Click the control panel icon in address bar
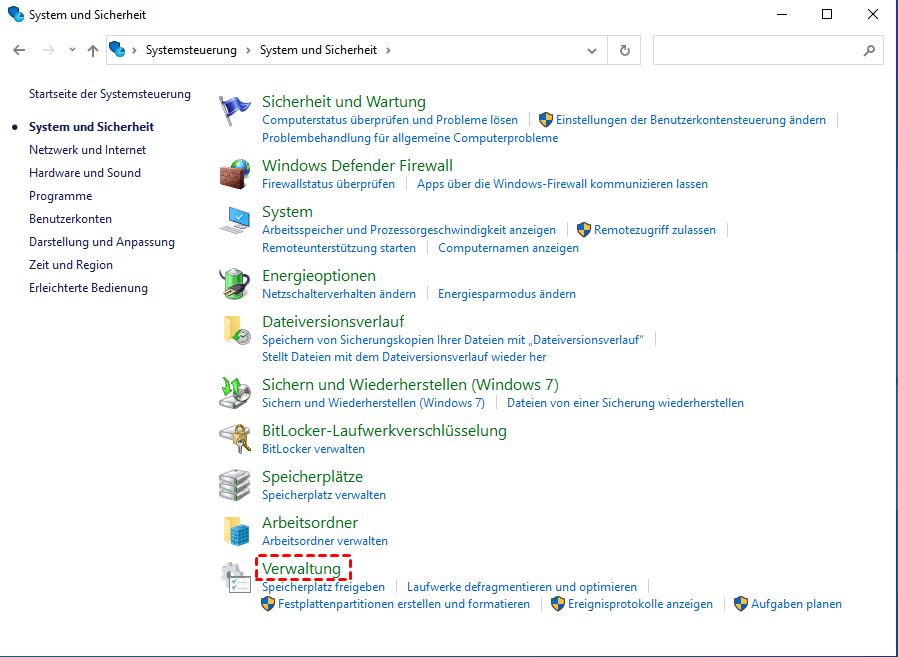 point(117,50)
